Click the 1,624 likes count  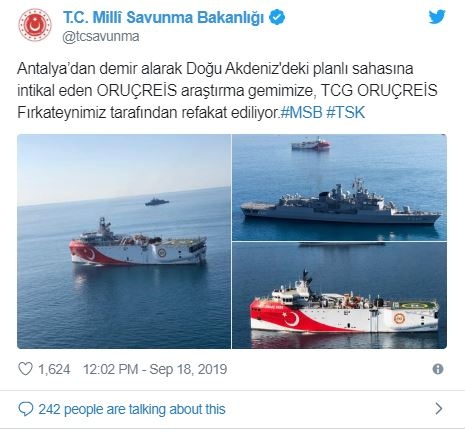tap(54, 369)
